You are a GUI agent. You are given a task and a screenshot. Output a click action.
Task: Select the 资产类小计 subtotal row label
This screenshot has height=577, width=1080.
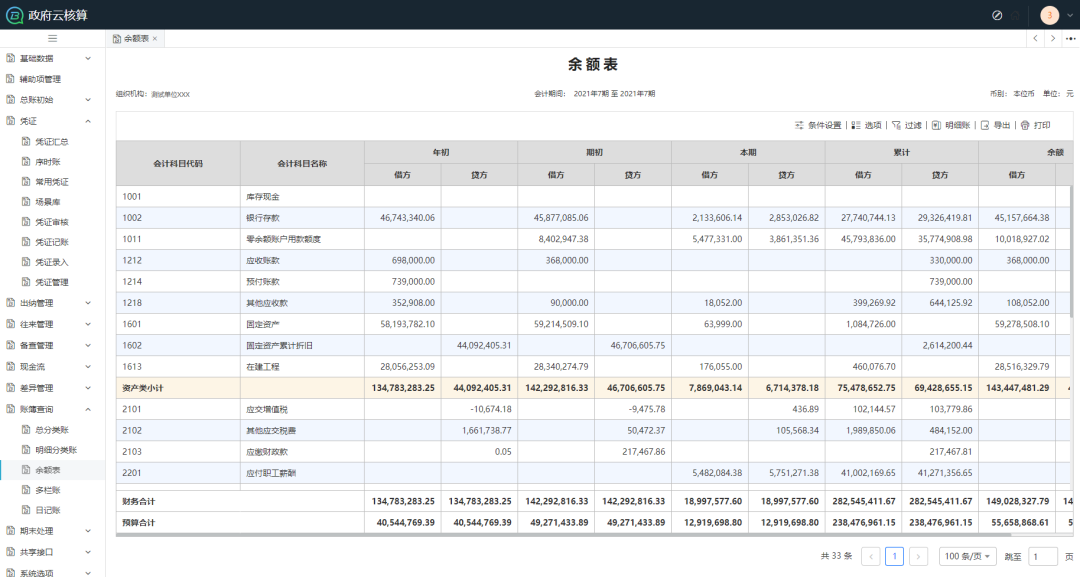[x=143, y=388]
